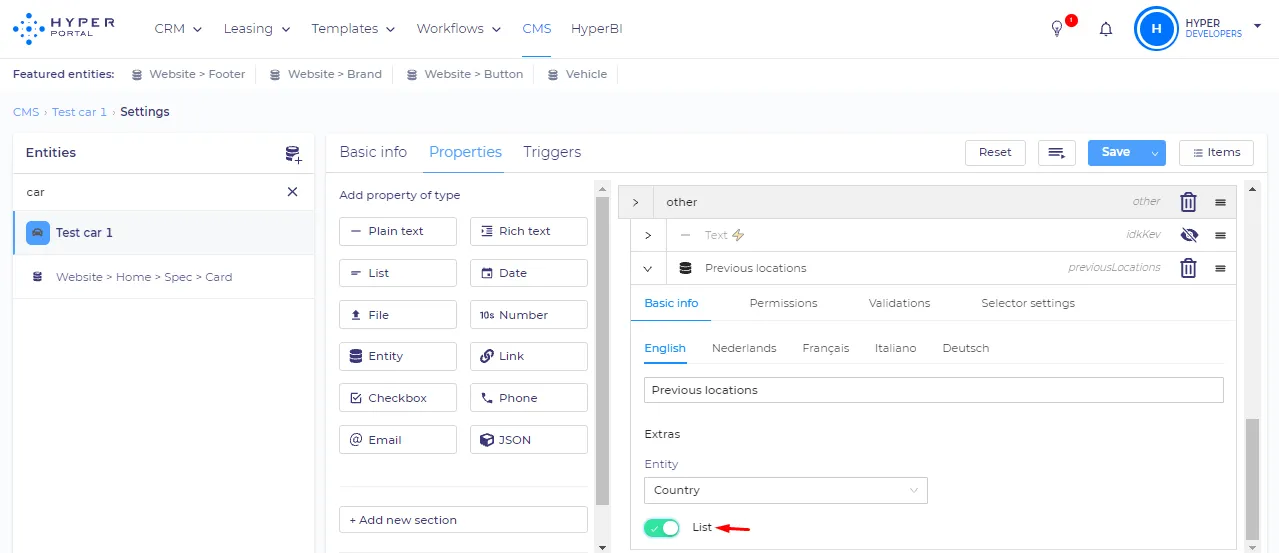Add a JSON property
Viewport: 1279px width, 553px height.
click(x=529, y=440)
